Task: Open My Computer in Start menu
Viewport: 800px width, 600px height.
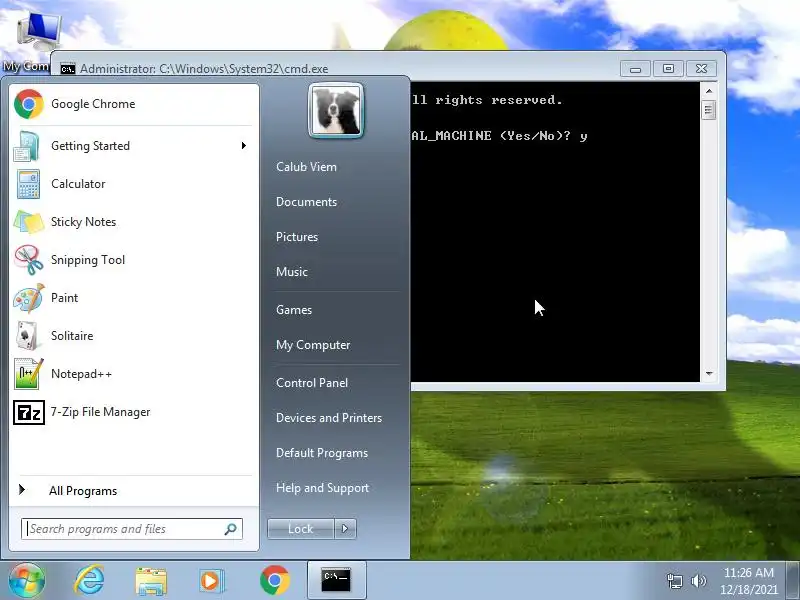Action: point(313,345)
